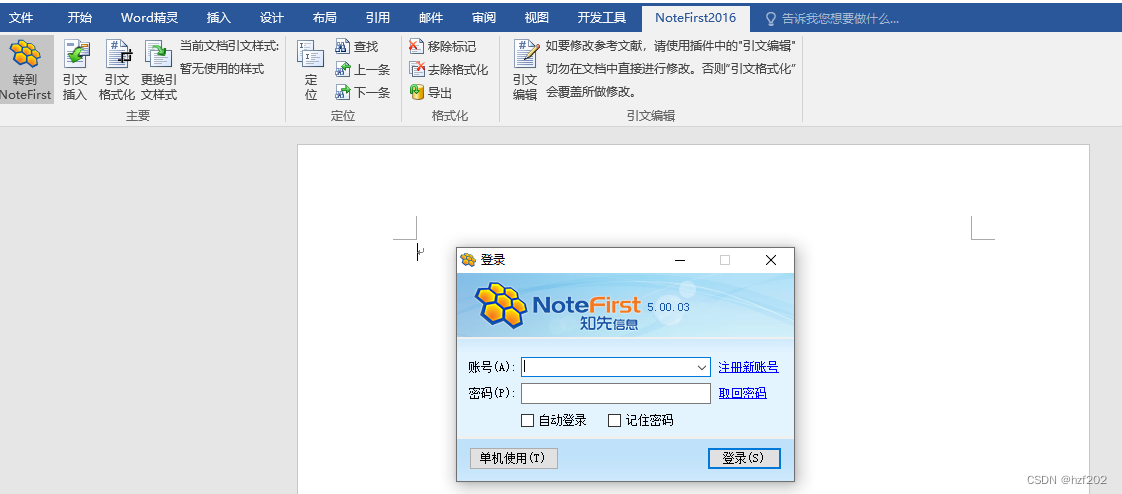Click the 当前文档引文样式 label
Screen dimensions: 1122x494
(x=229, y=47)
